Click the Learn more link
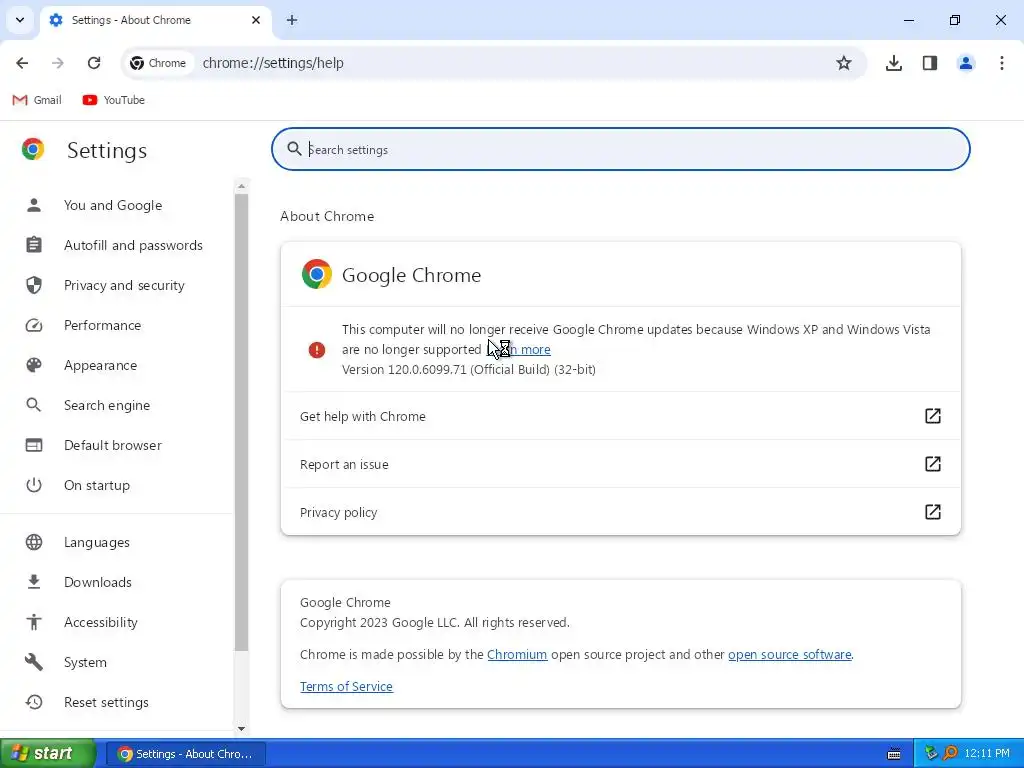This screenshot has width=1024, height=768. (519, 349)
